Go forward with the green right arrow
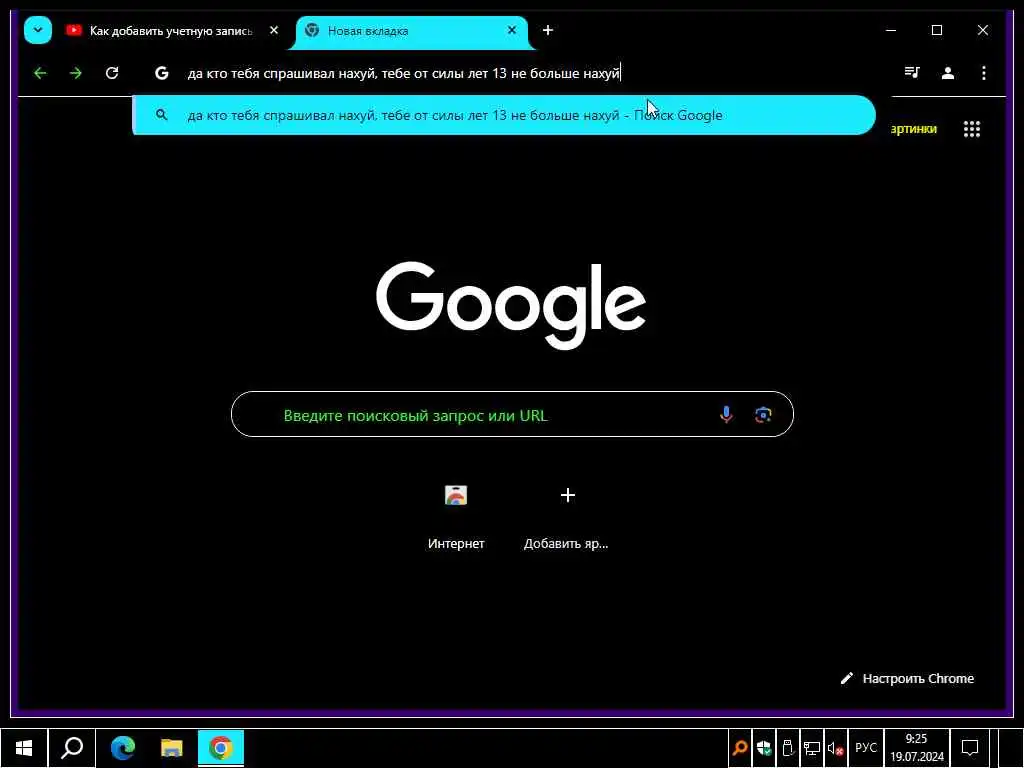1024x768 pixels. click(76, 73)
